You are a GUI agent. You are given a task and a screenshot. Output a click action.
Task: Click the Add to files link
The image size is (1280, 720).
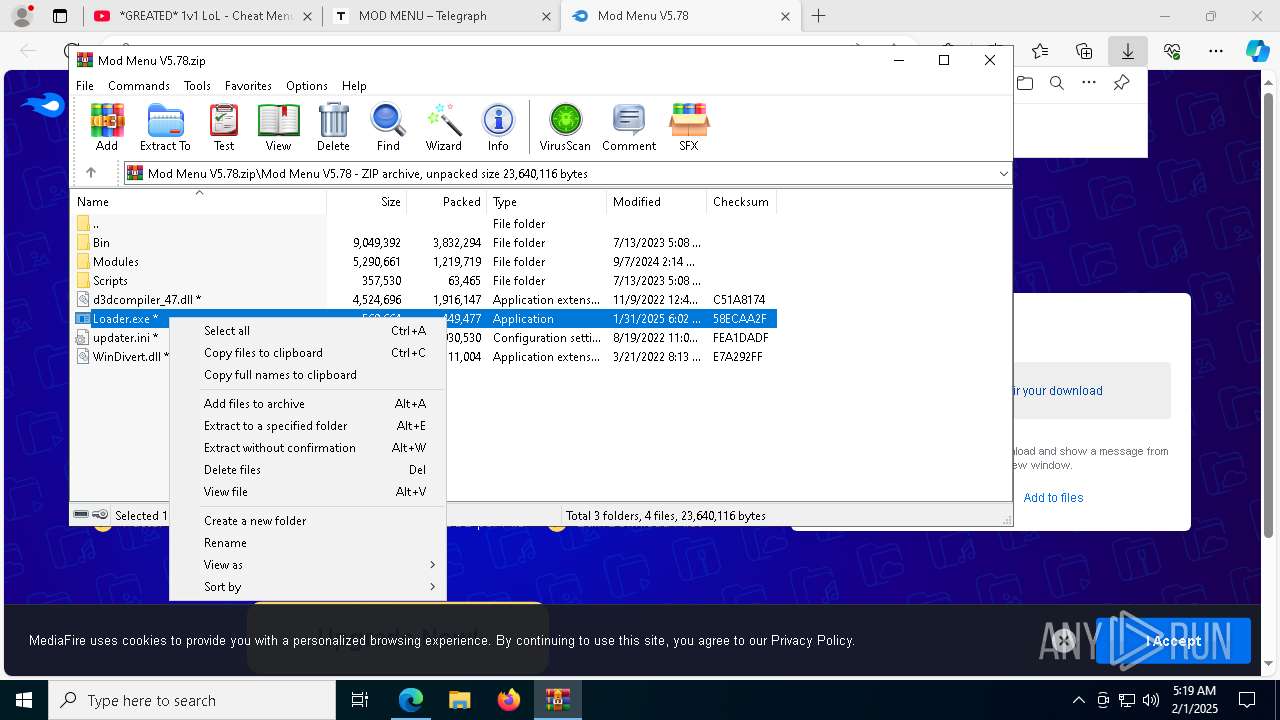[x=1053, y=498]
